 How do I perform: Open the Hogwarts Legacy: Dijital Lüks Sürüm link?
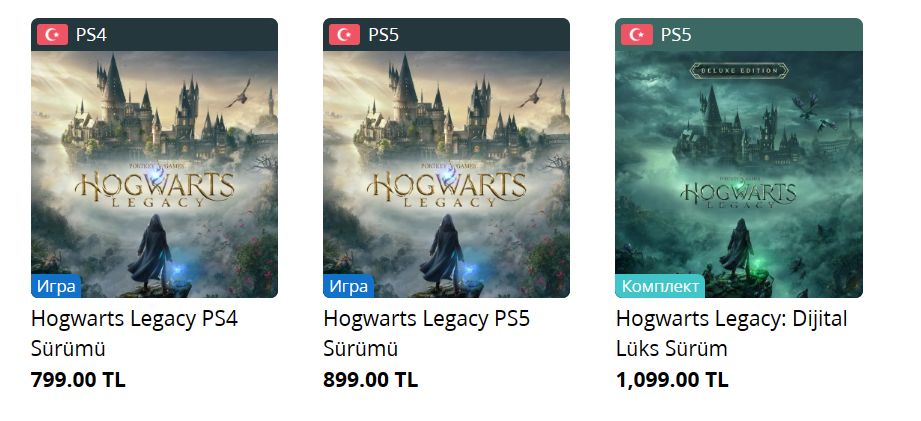click(x=731, y=333)
